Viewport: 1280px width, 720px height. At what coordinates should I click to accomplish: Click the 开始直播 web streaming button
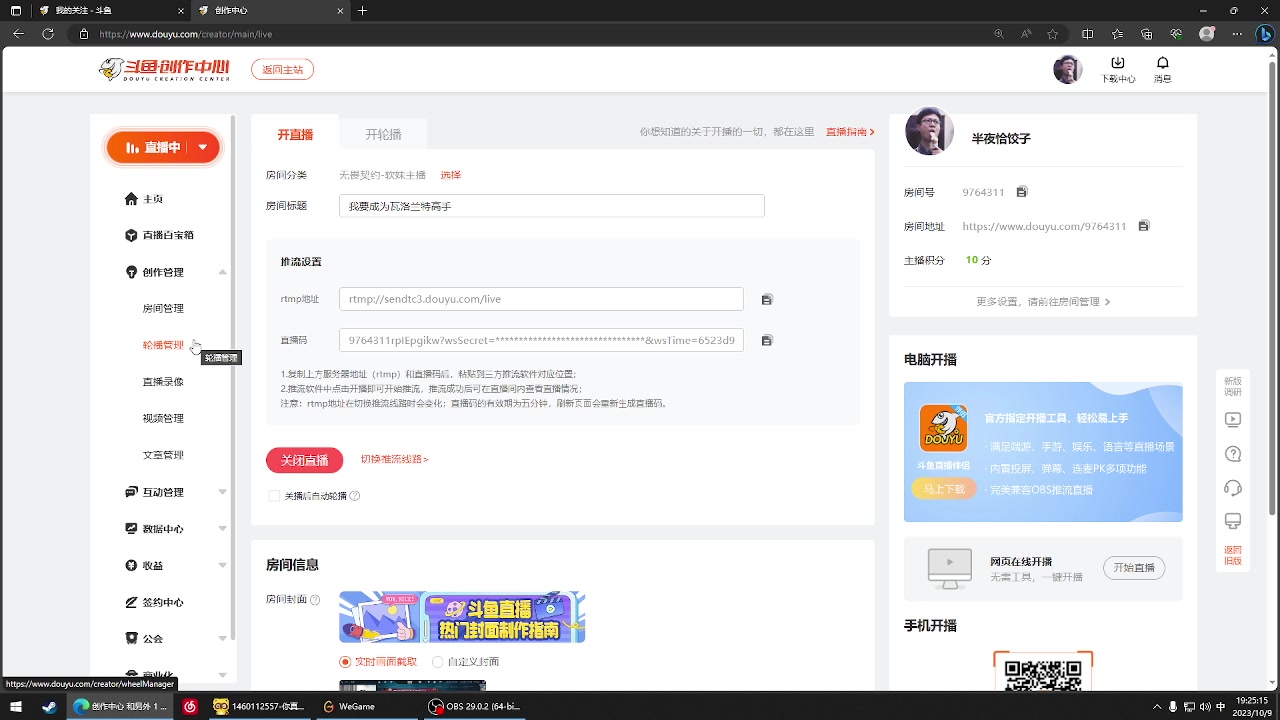[1134, 567]
